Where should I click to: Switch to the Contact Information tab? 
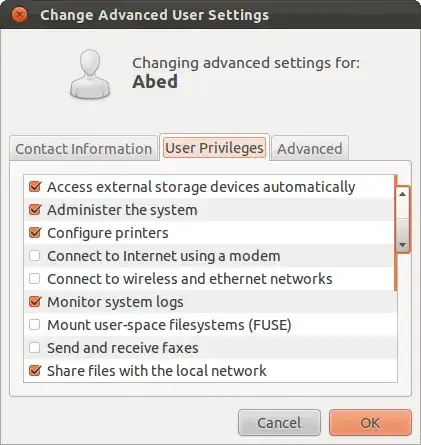(83, 149)
